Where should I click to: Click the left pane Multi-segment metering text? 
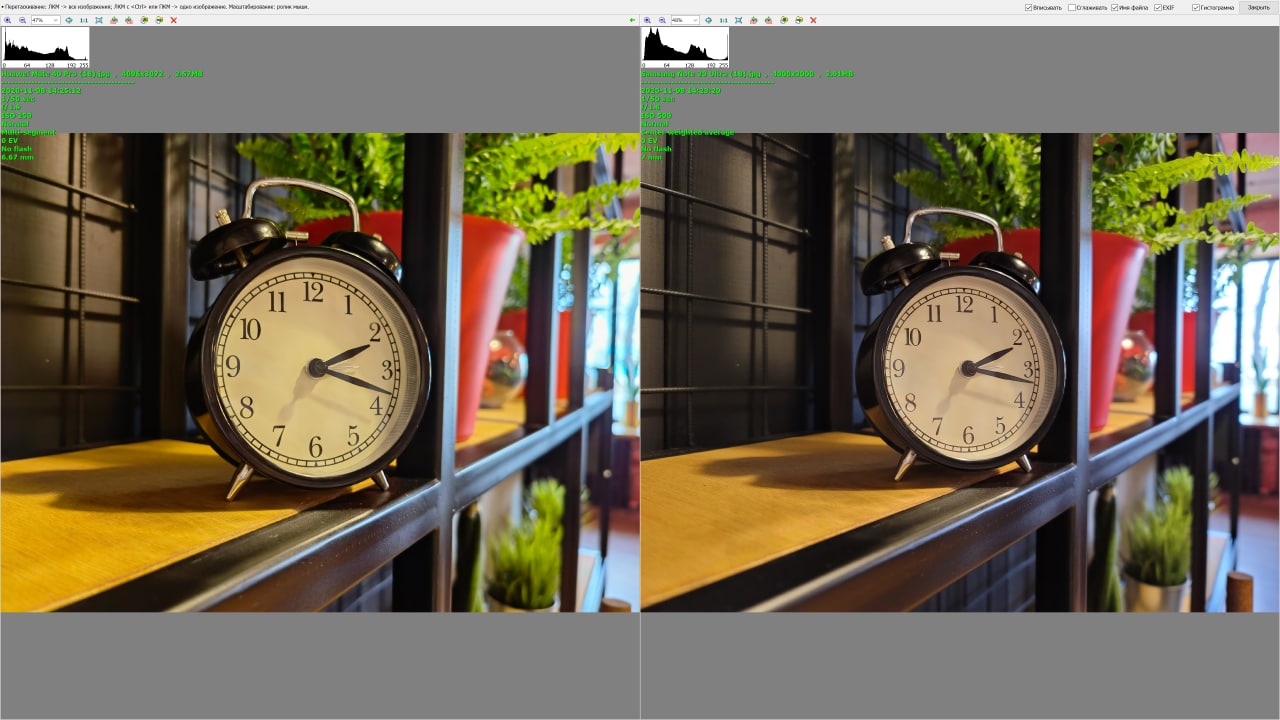(29, 132)
